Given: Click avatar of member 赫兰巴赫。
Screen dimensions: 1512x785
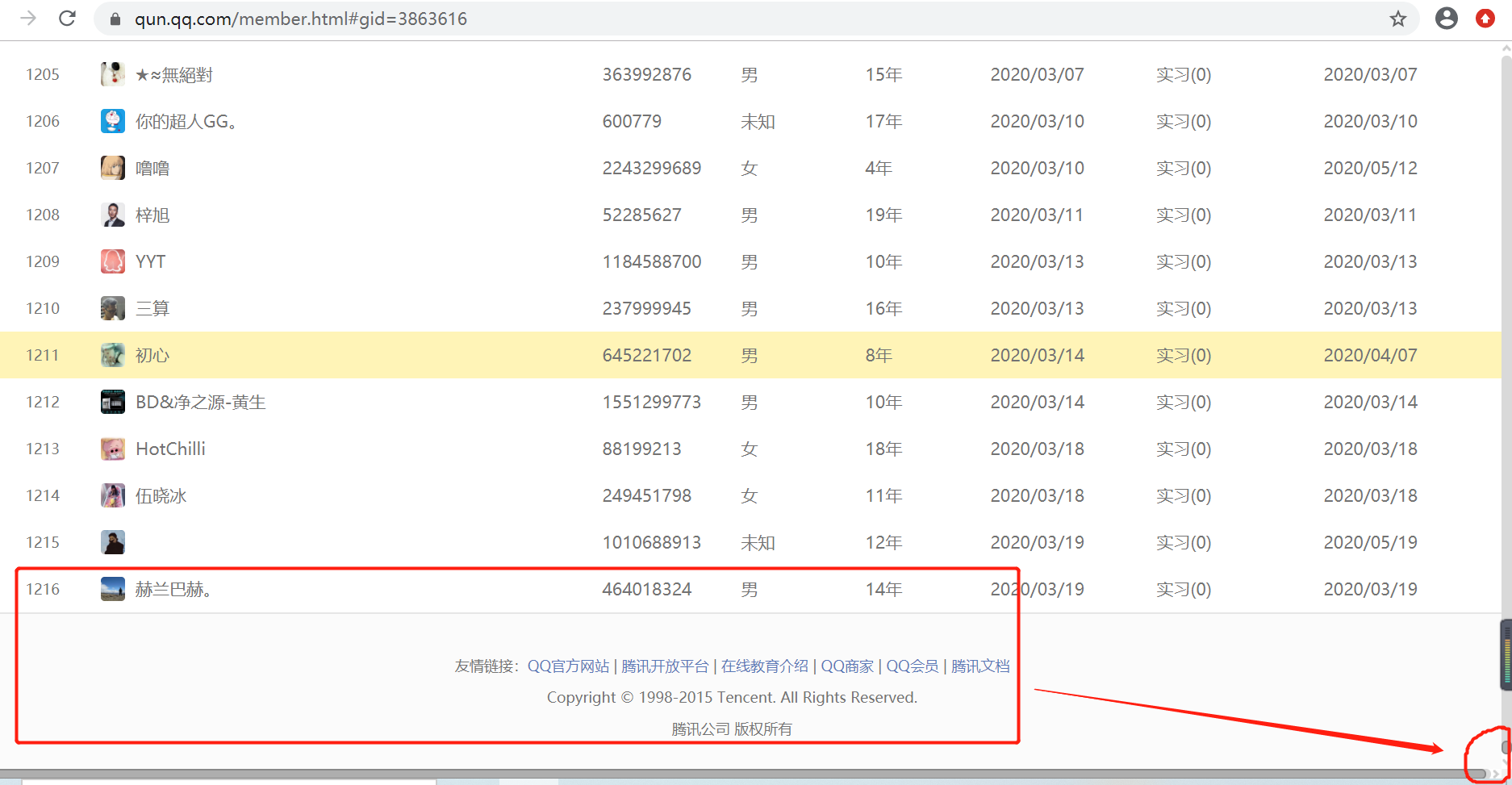Looking at the screenshot, I should click(112, 589).
